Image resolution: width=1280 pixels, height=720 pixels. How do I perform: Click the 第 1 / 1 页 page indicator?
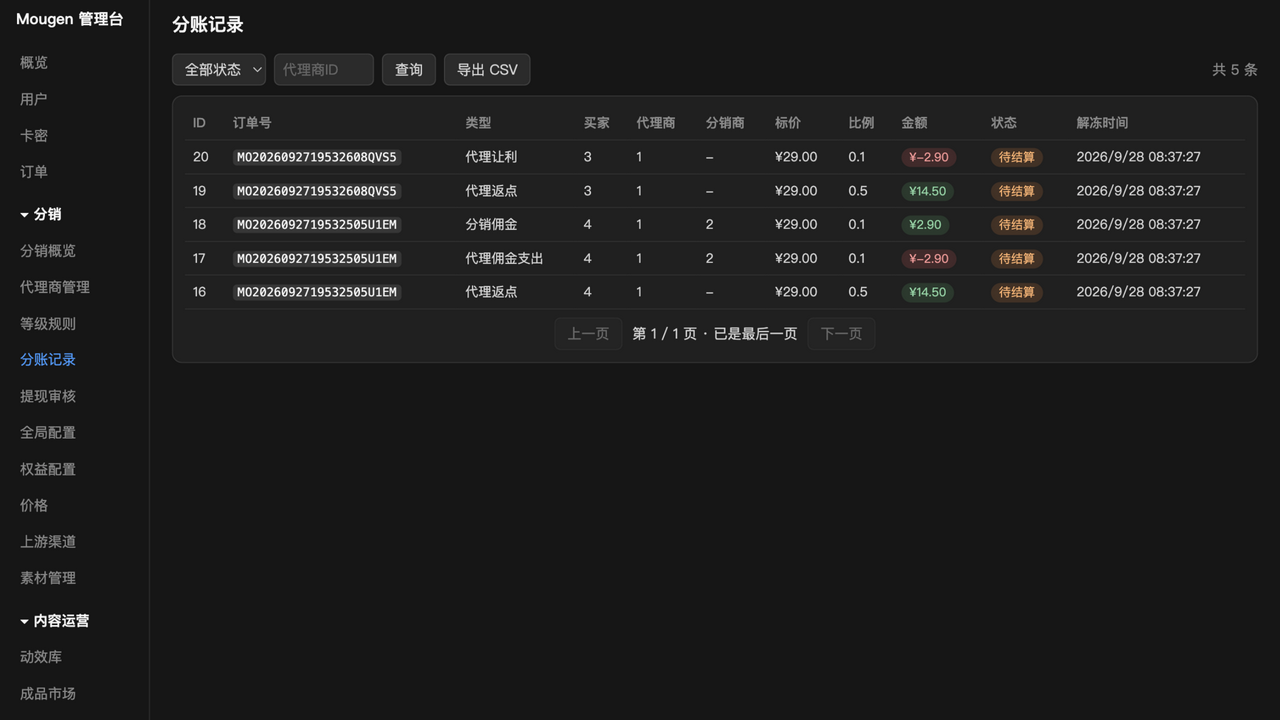[x=665, y=334]
